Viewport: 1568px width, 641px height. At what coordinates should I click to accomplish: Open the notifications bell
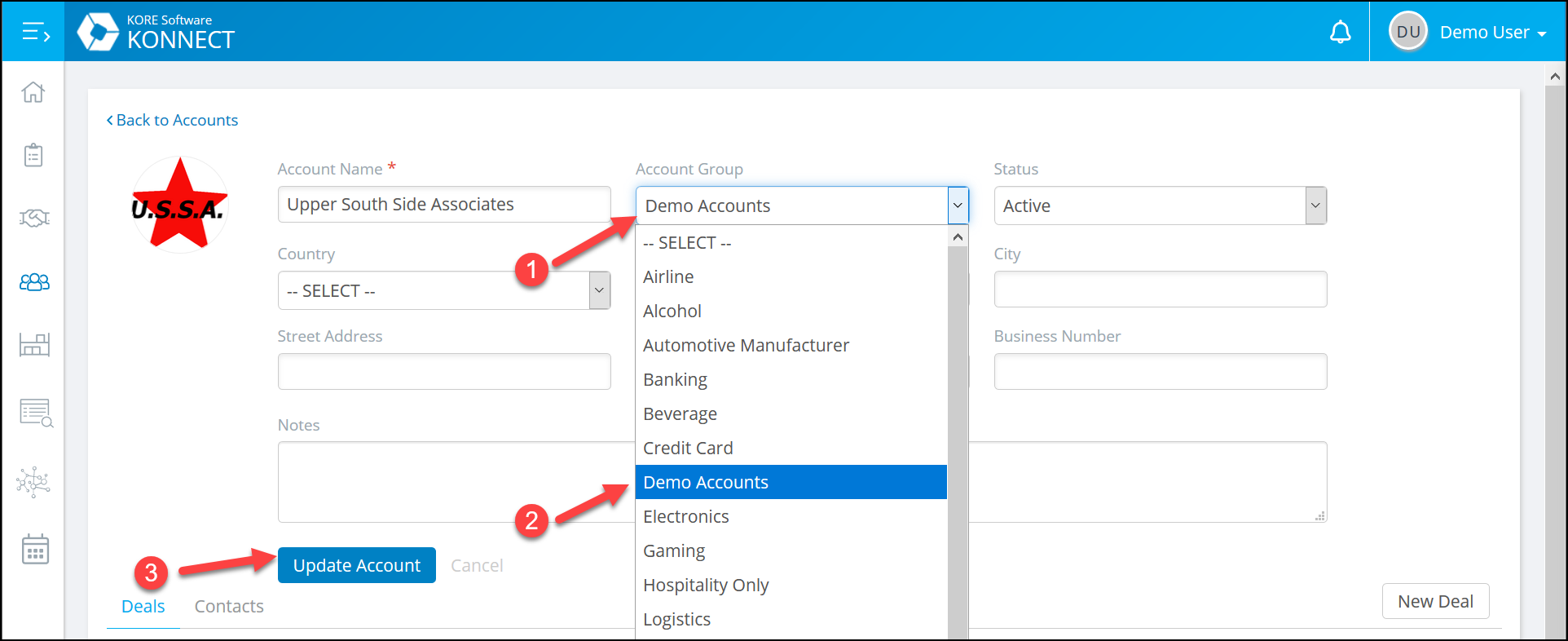(1340, 33)
